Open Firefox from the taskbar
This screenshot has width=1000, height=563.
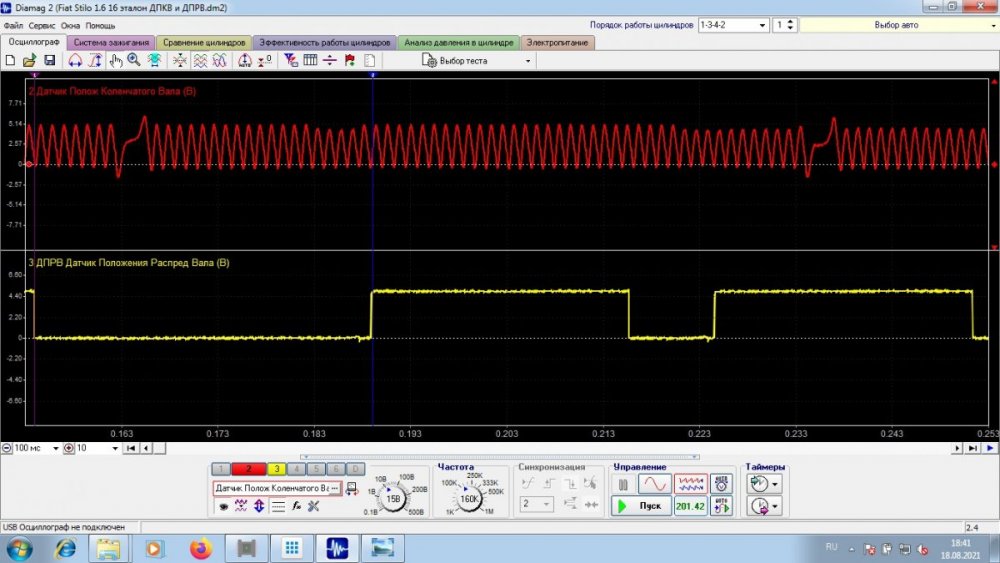(201, 548)
